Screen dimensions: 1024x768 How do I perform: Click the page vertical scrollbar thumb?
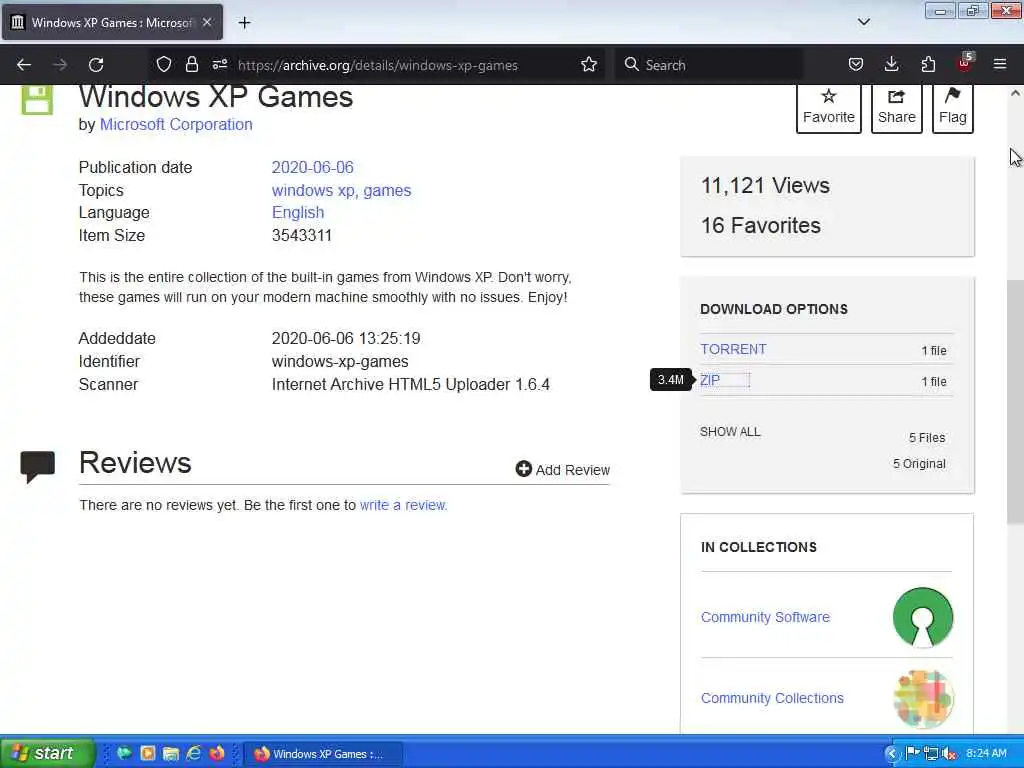pos(1015,402)
